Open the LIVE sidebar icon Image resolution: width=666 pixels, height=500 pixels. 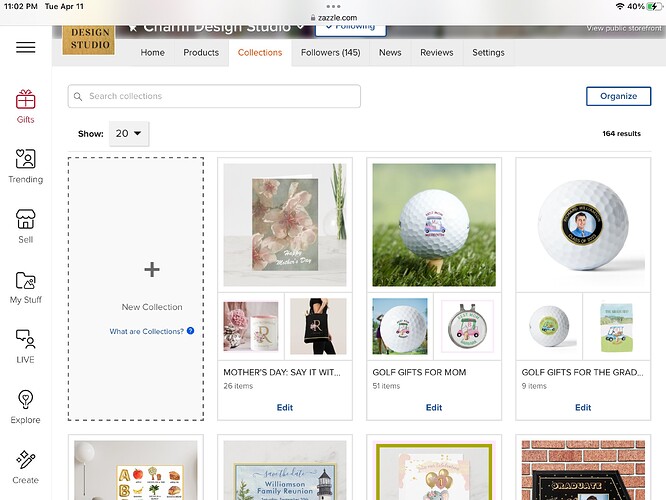click(25, 347)
